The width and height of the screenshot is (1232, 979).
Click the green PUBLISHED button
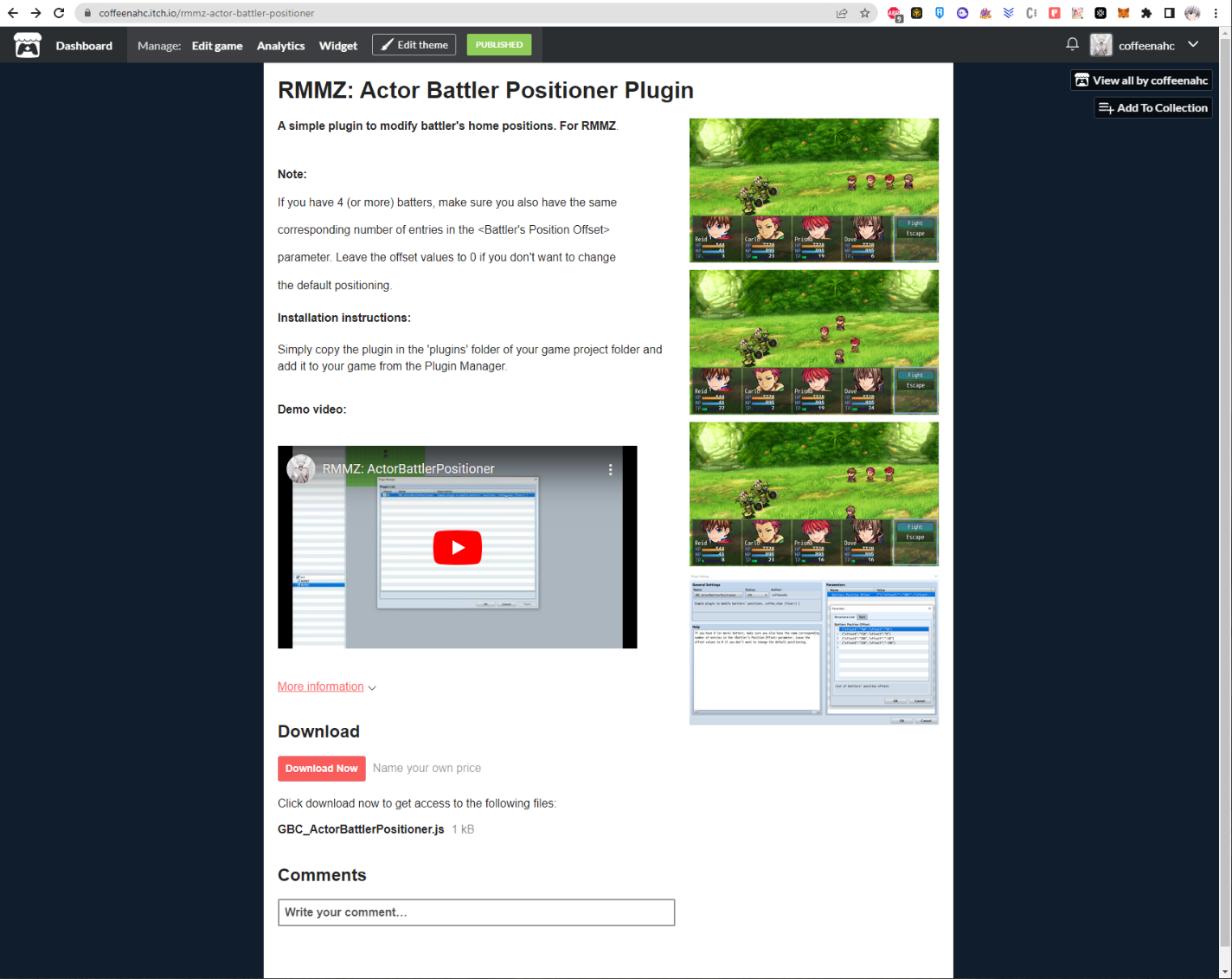click(499, 45)
